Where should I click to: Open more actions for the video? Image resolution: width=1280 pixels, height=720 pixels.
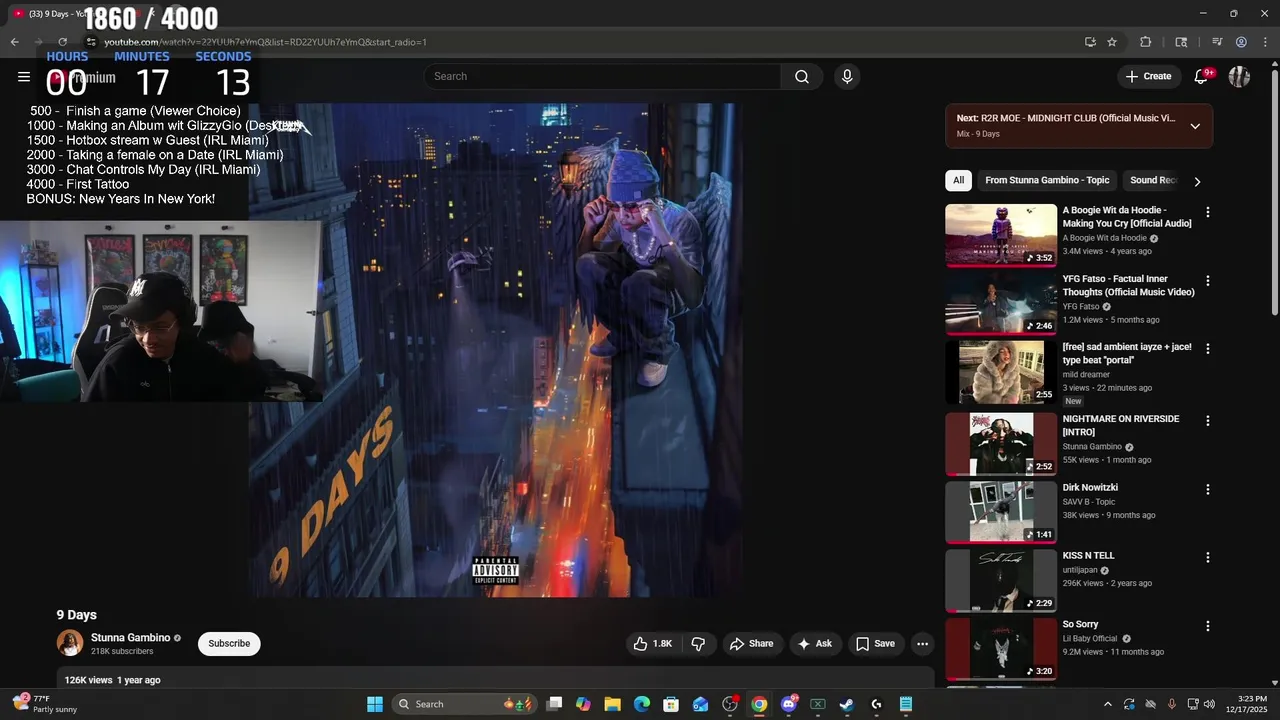[x=922, y=644]
